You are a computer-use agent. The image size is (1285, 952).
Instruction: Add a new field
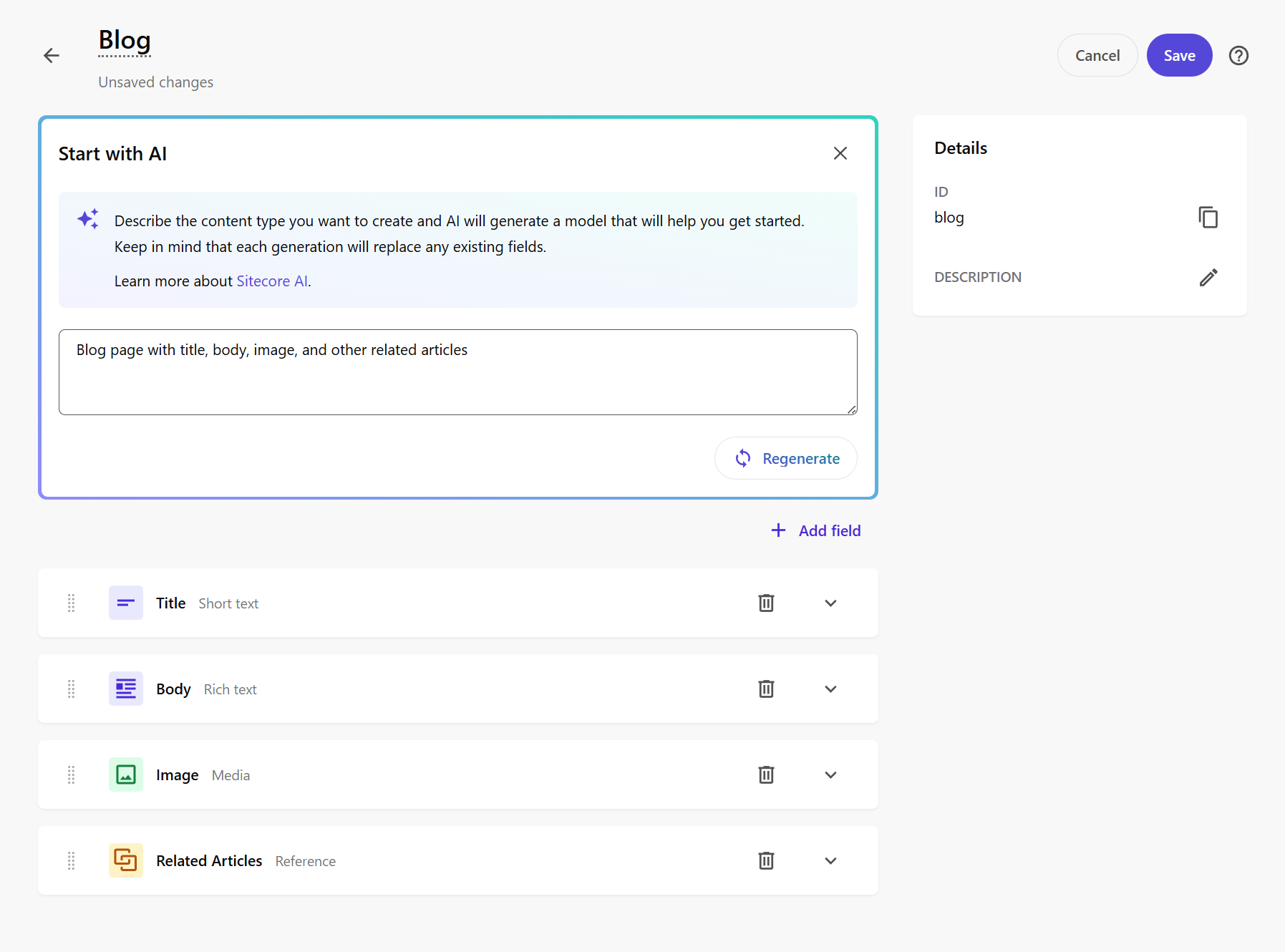pyautogui.click(x=816, y=530)
